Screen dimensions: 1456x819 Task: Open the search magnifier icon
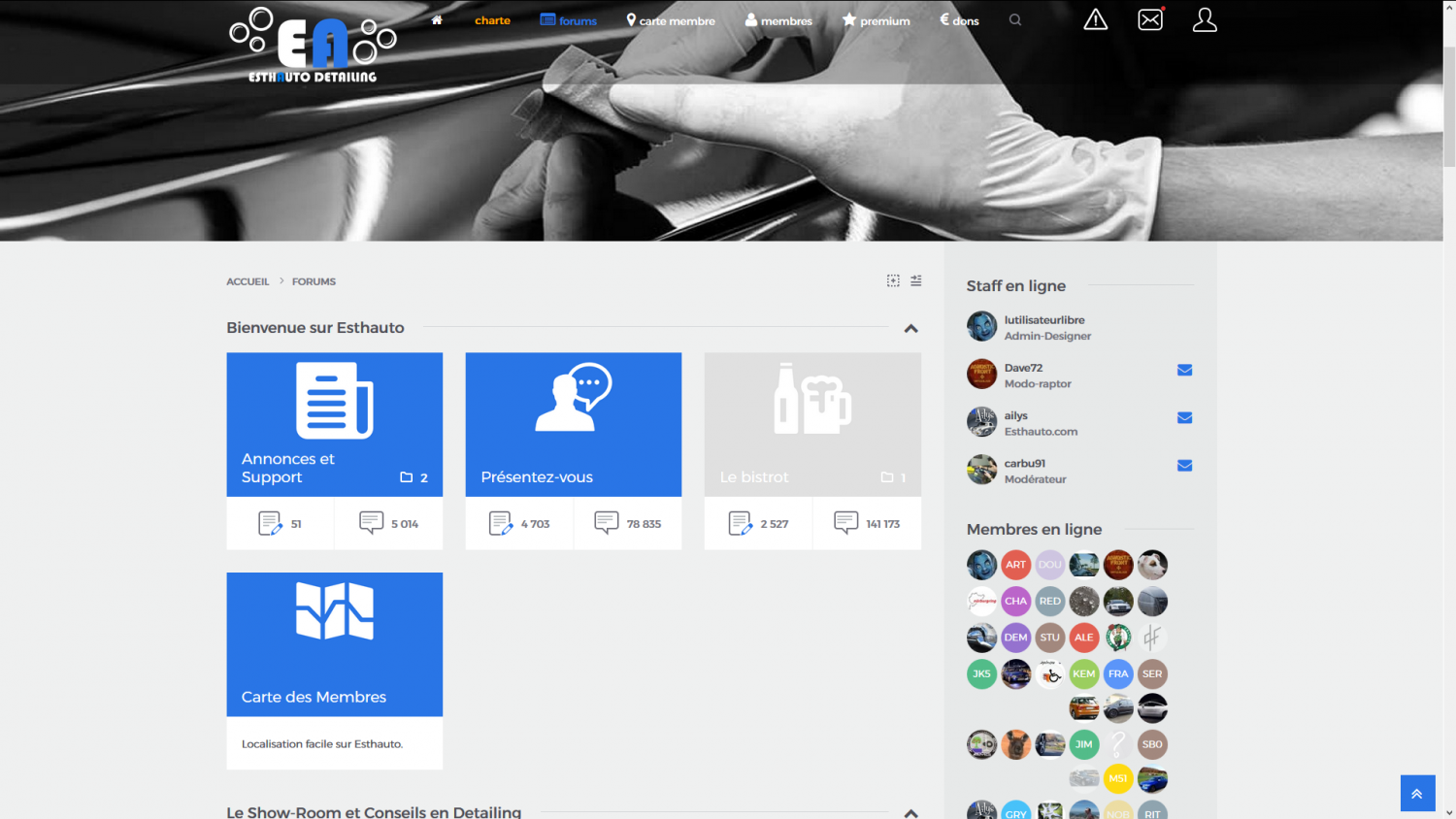point(1015,20)
